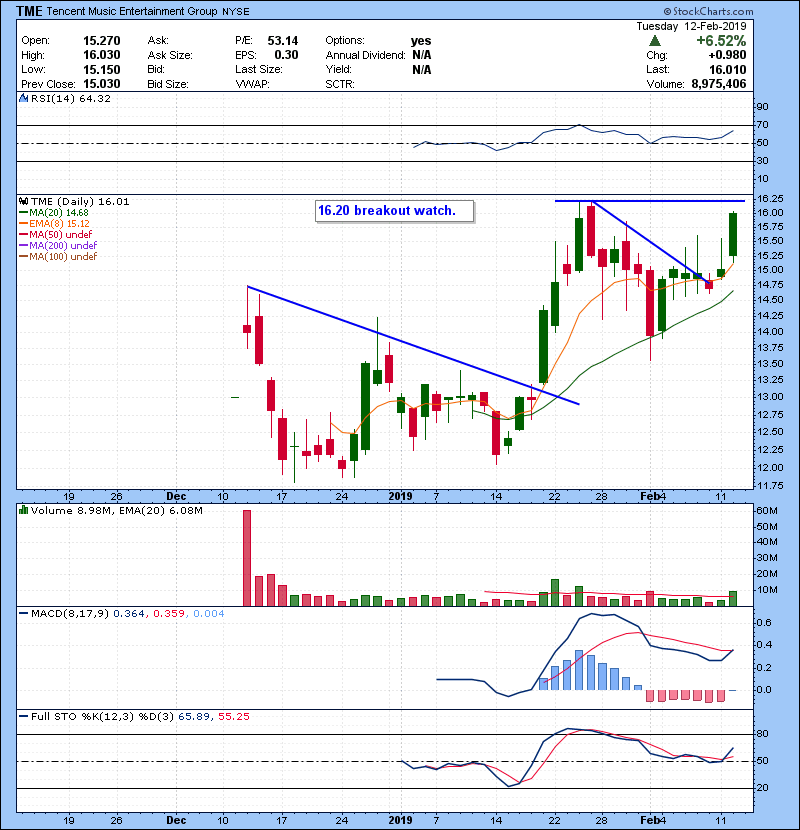
Task: Click the tallest red volume bar
Action: click(247, 558)
